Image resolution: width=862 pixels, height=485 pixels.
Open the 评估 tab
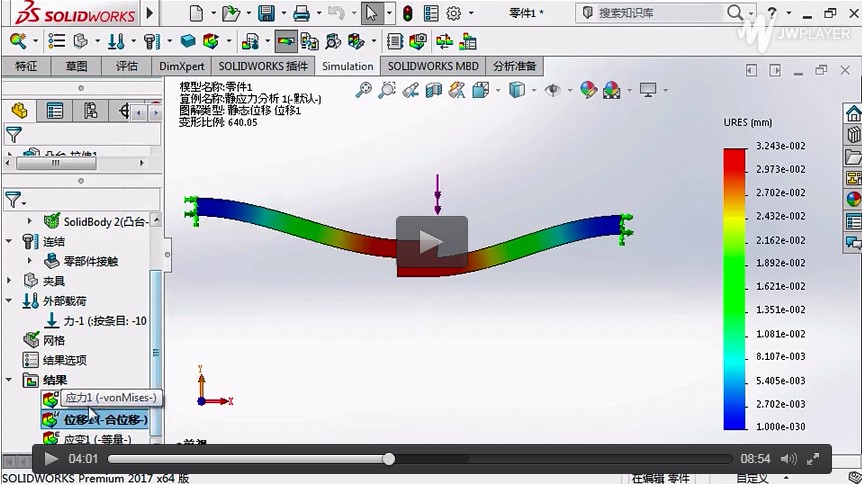(127, 66)
